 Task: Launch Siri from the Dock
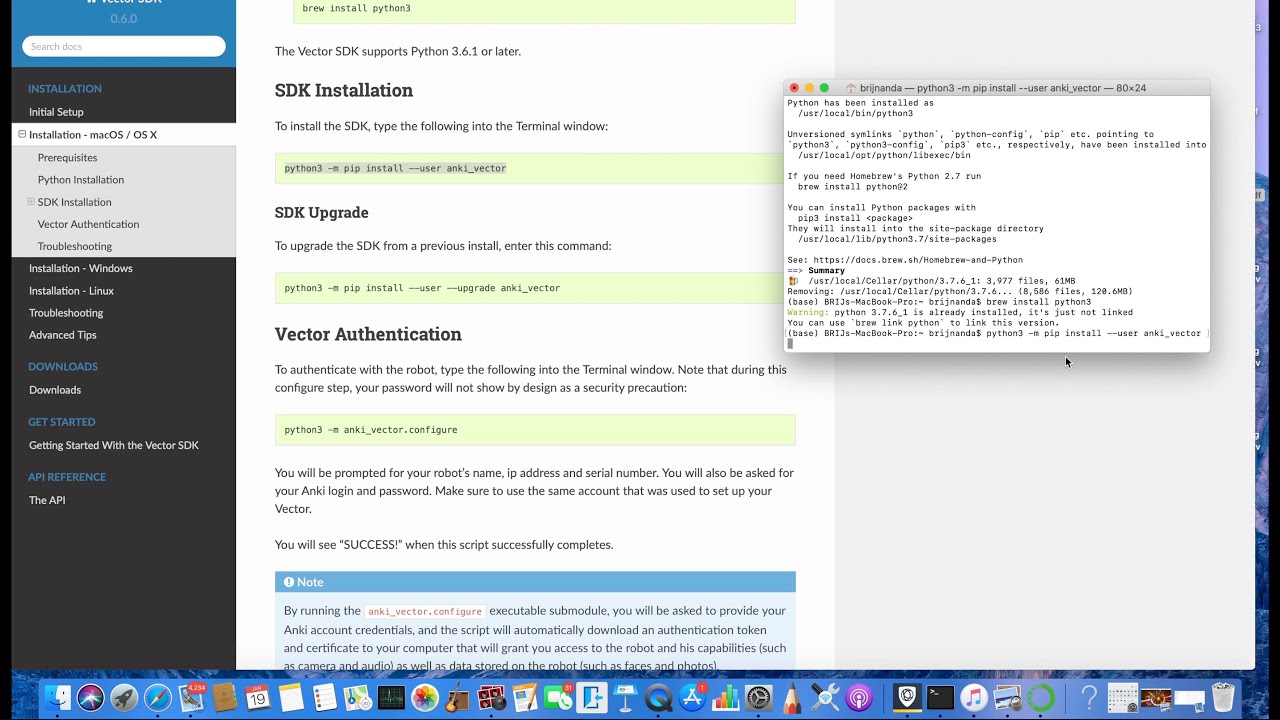(x=91, y=697)
